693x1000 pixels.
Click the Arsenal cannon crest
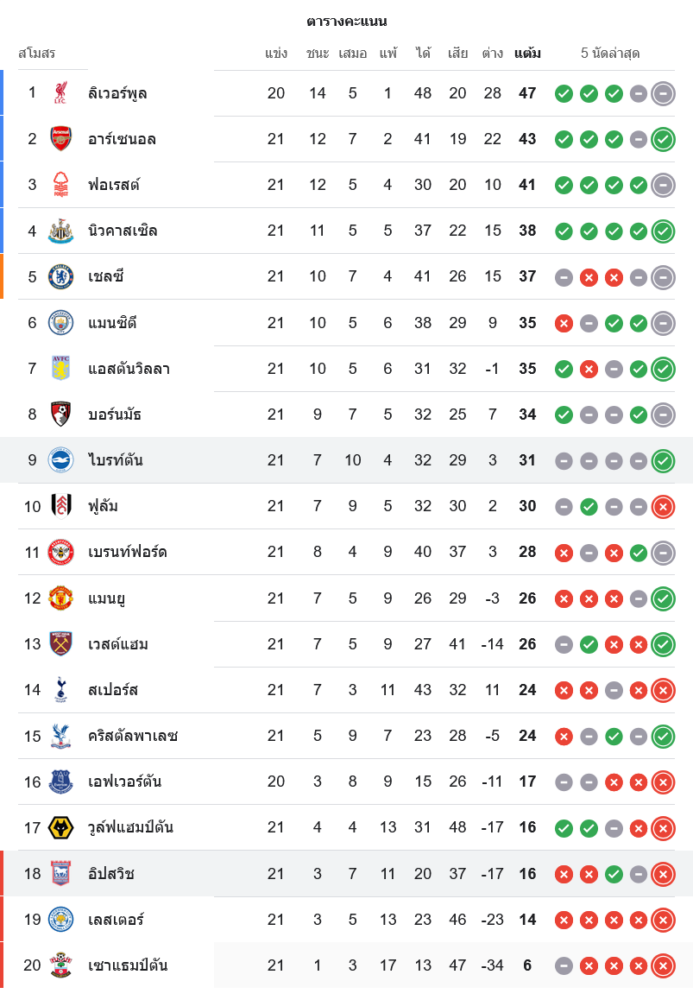pos(61,139)
